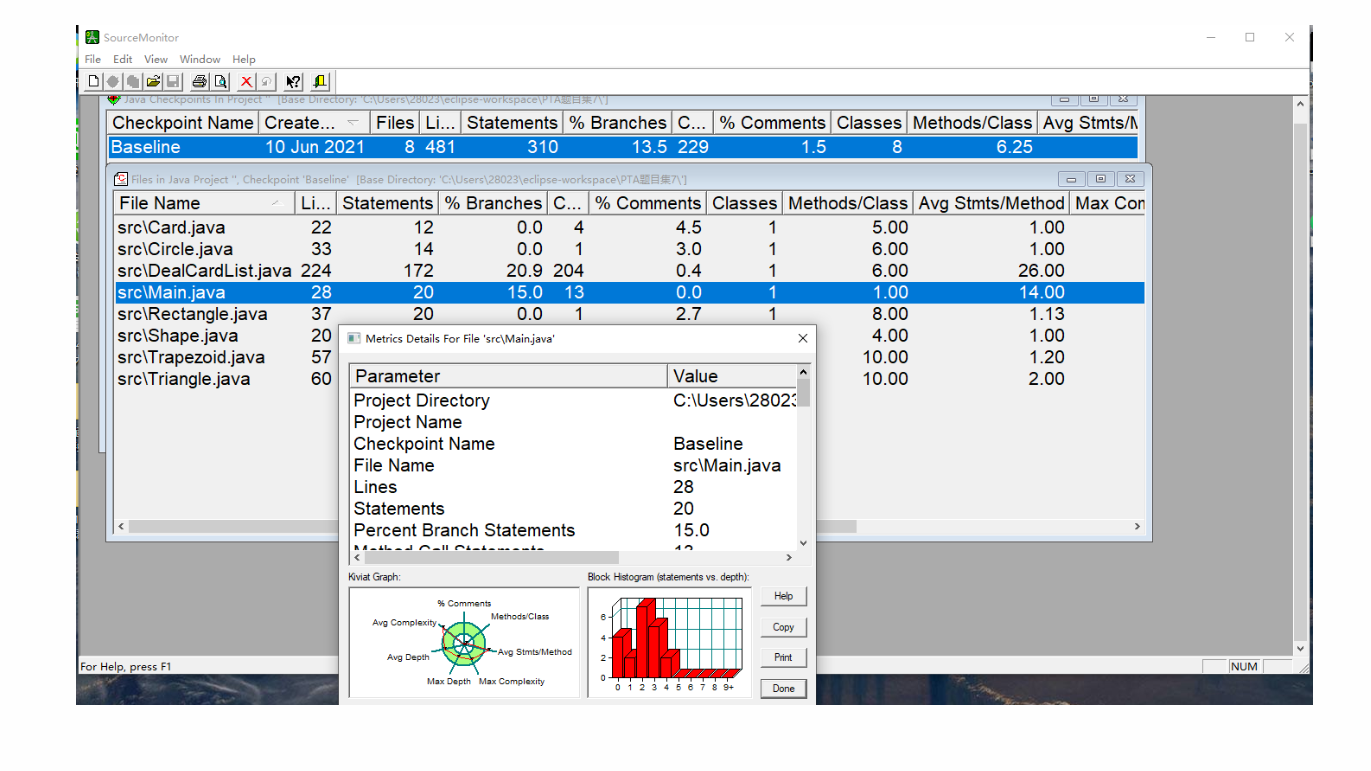The height and width of the screenshot is (771, 1371).
Task: Open the File menu
Action: 93,59
